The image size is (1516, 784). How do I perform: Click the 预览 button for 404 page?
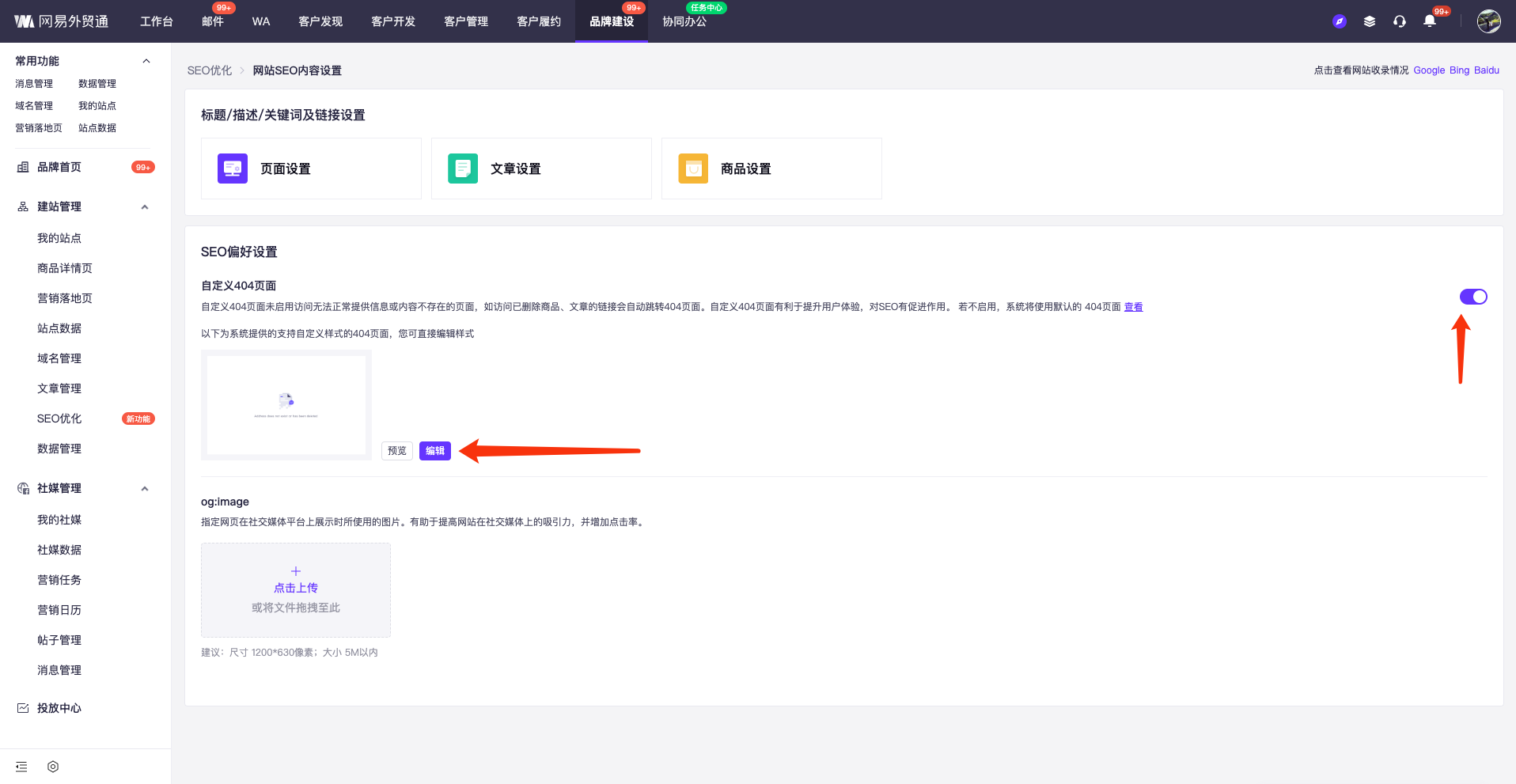coord(397,451)
